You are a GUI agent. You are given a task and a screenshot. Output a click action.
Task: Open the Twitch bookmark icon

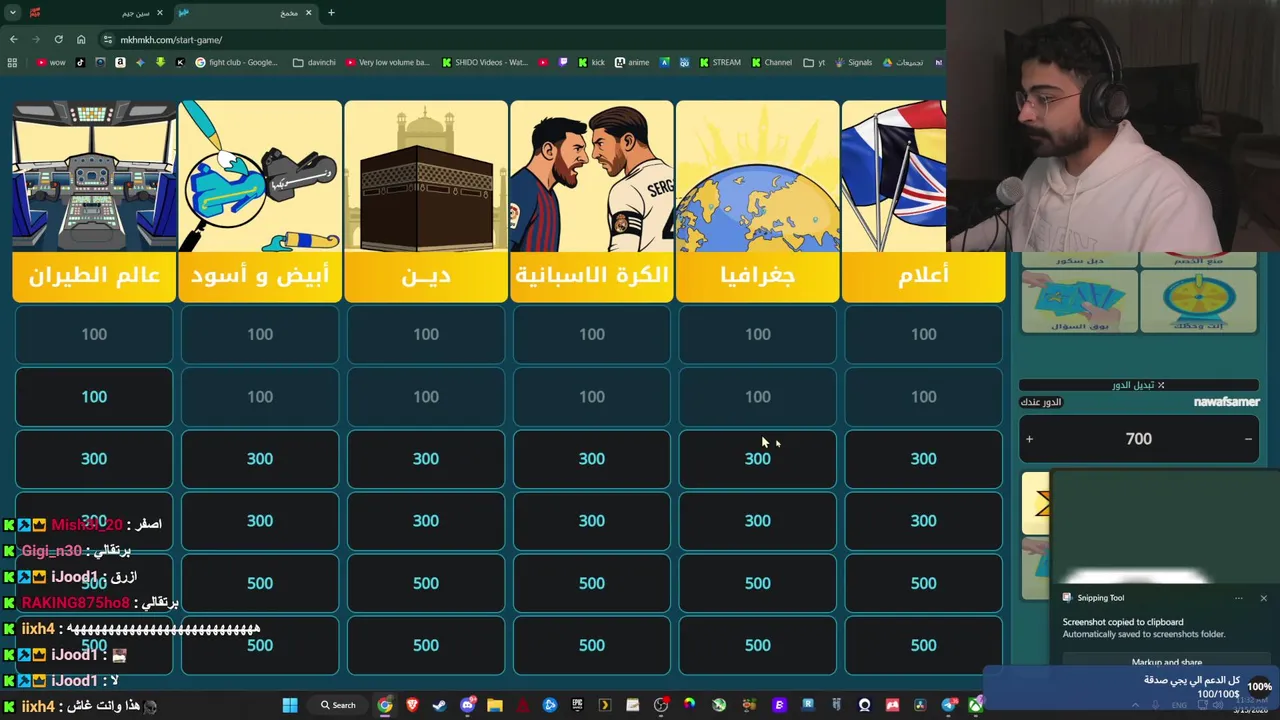point(563,62)
